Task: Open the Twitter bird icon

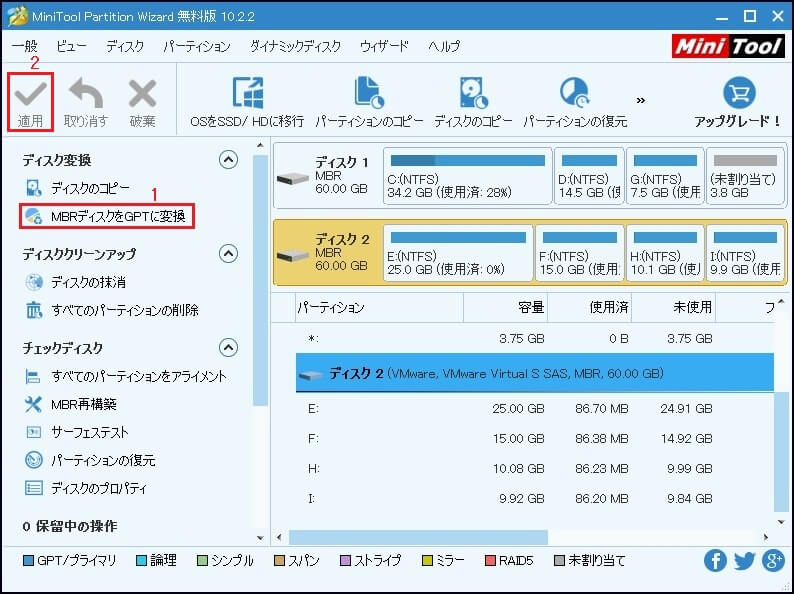Action: pos(744,561)
